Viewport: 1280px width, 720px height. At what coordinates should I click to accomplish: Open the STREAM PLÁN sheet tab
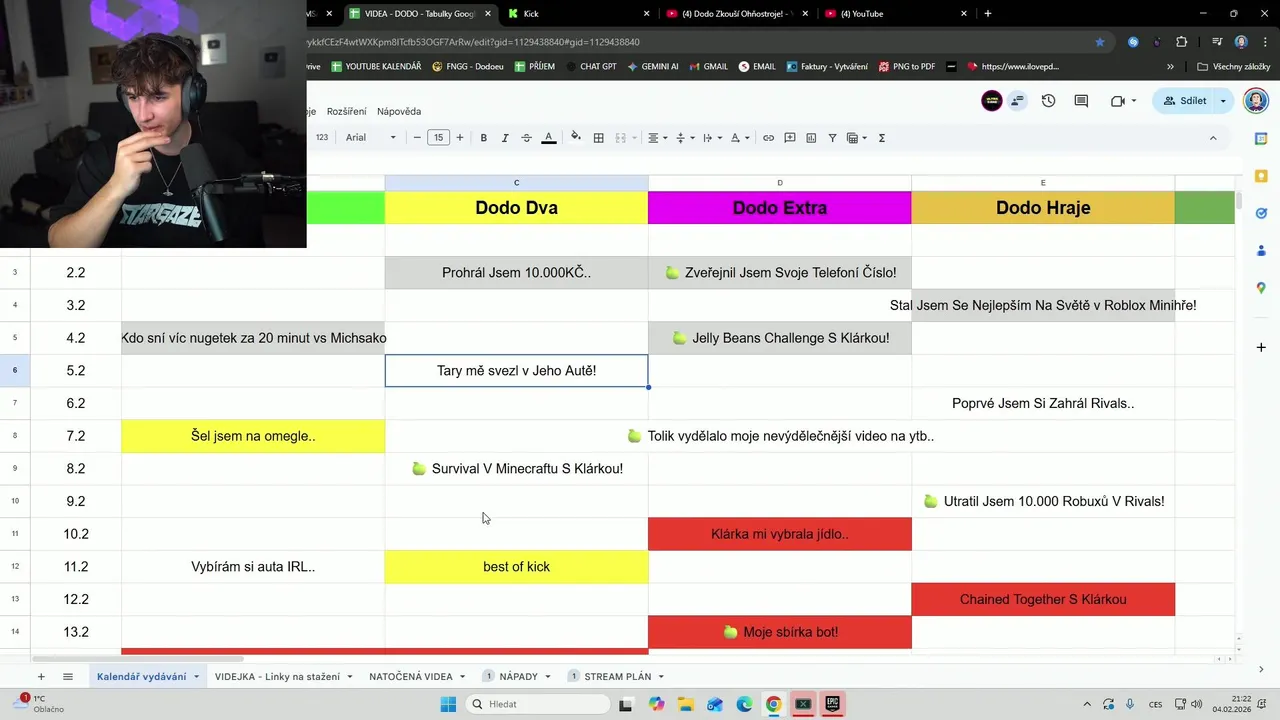(617, 677)
